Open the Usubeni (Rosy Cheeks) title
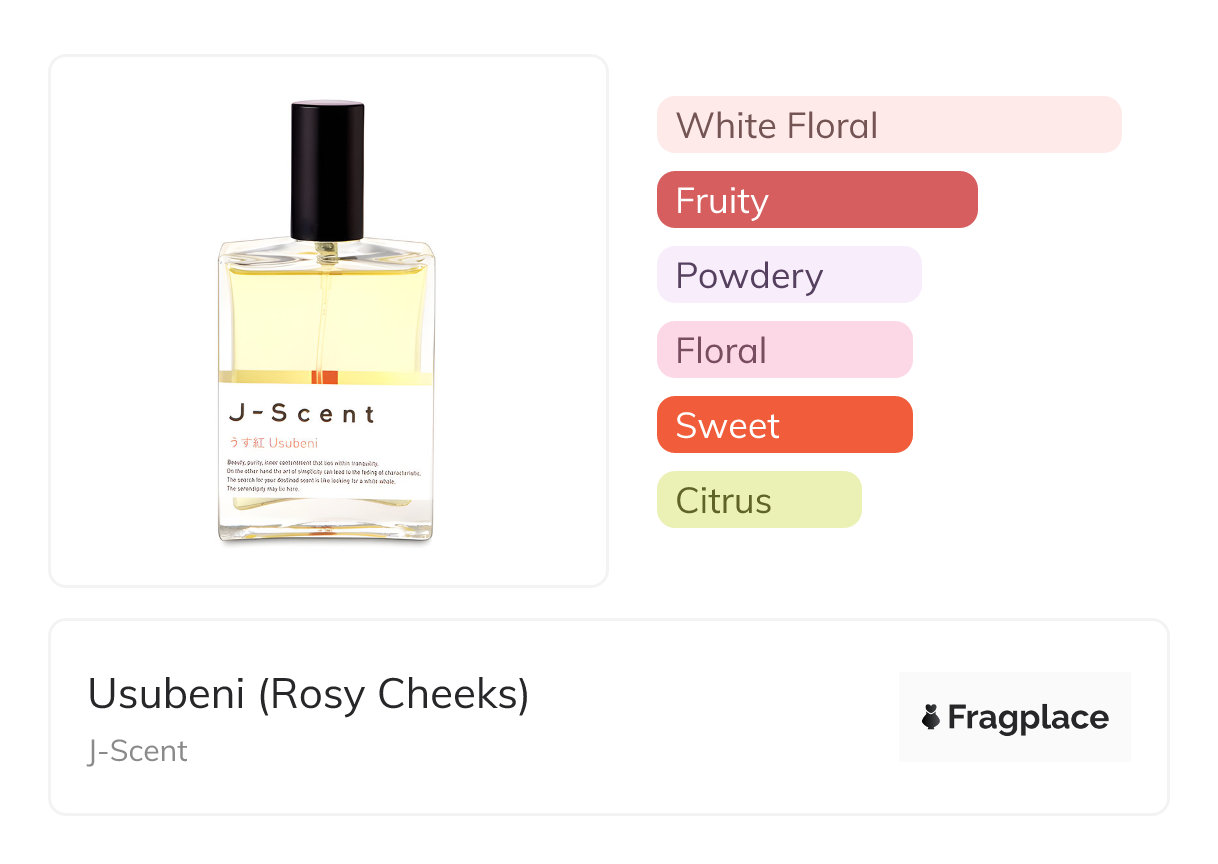Viewport: 1218px width, 864px height. point(308,694)
